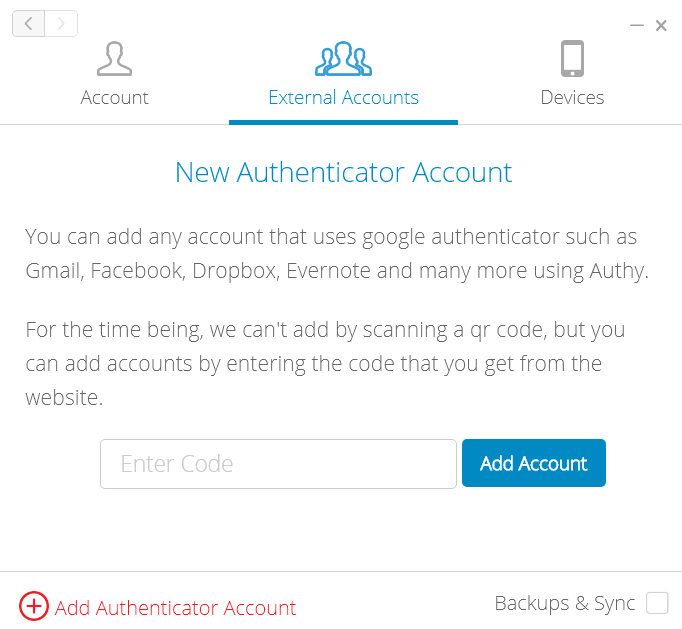
Task: Click the New Authenticator Account heading
Action: [x=343, y=172]
